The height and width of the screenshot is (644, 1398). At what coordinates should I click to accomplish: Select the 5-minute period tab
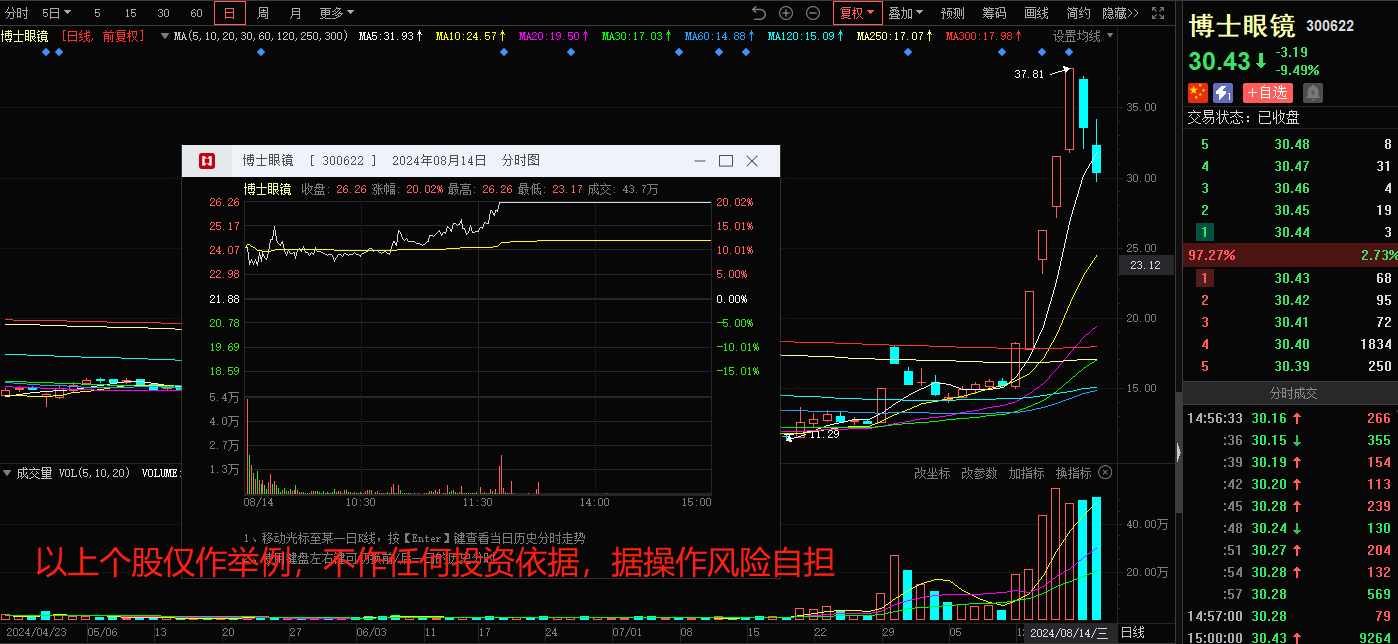click(97, 13)
